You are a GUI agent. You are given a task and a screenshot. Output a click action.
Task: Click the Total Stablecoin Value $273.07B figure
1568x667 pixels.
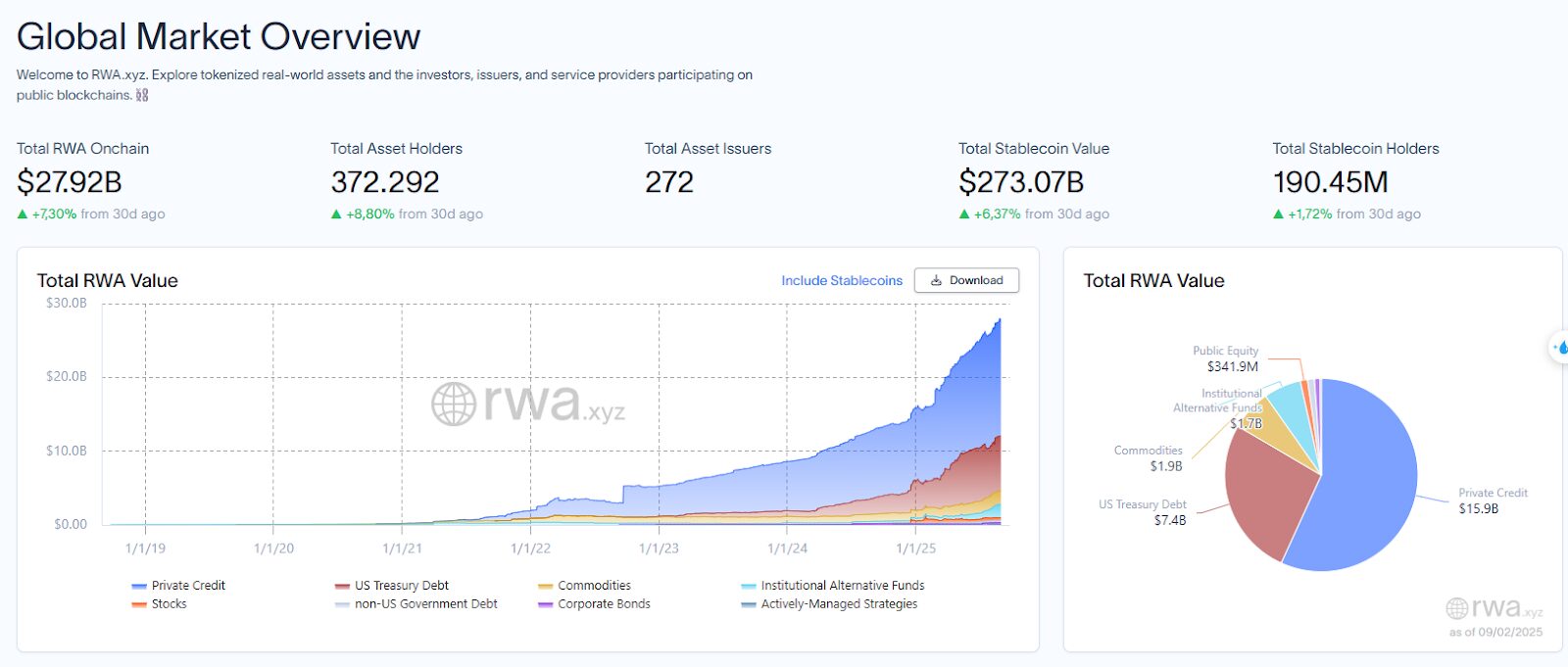click(x=1021, y=182)
